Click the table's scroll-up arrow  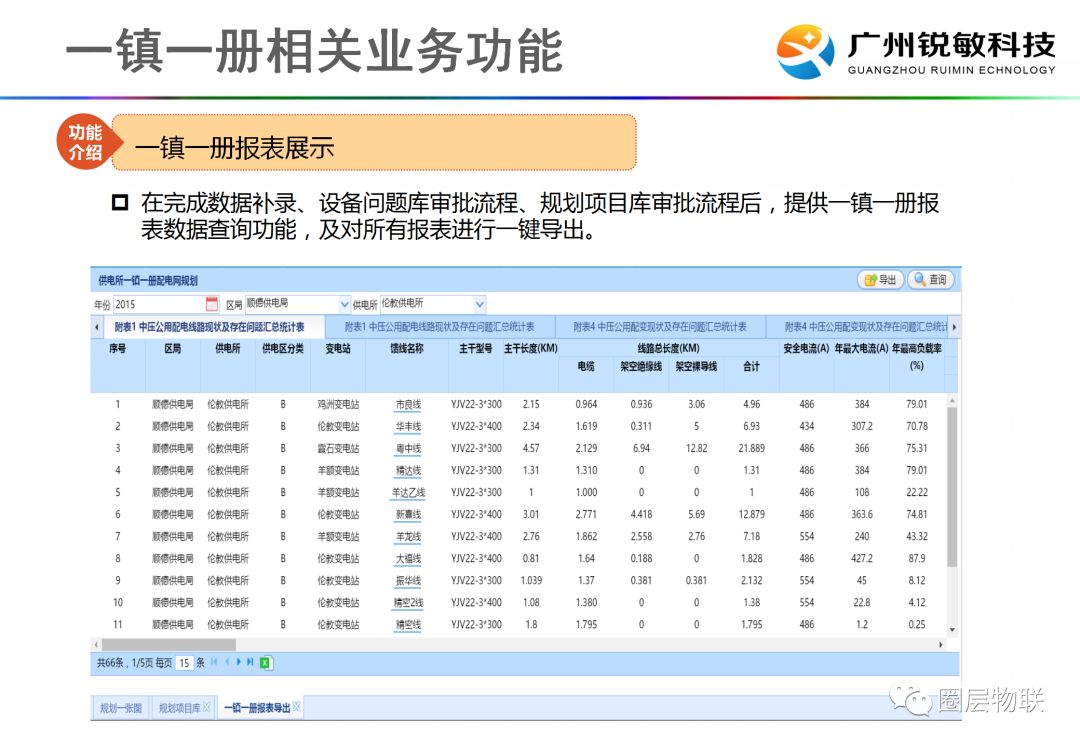(x=952, y=400)
